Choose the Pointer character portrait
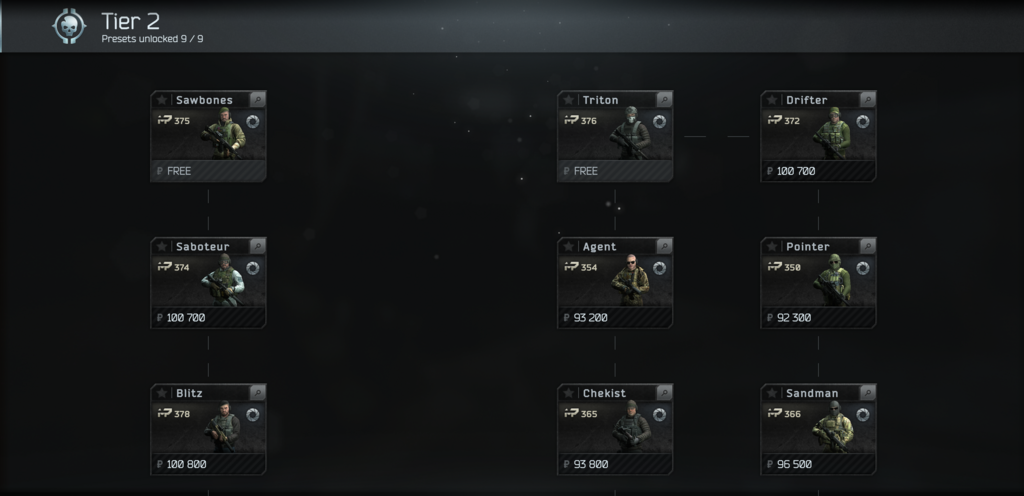Screen dimensions: 1024x496 point(833,279)
